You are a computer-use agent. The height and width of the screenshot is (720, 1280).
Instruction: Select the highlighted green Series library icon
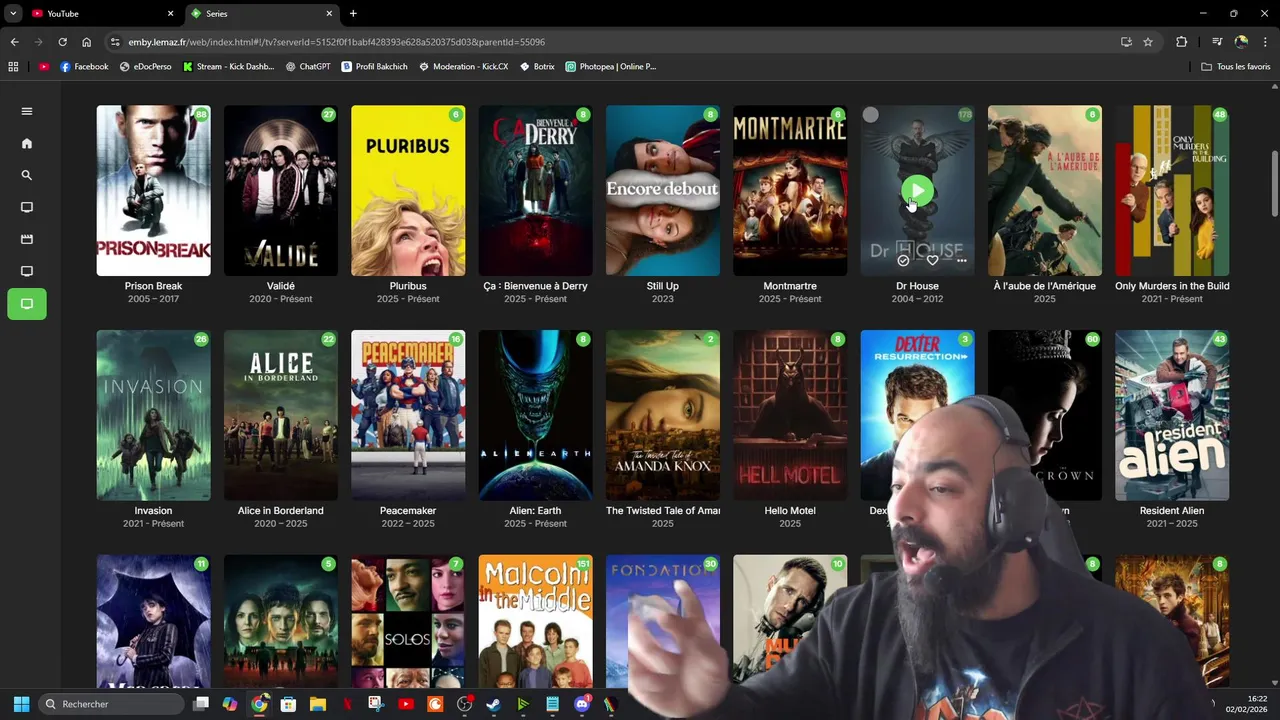click(27, 304)
